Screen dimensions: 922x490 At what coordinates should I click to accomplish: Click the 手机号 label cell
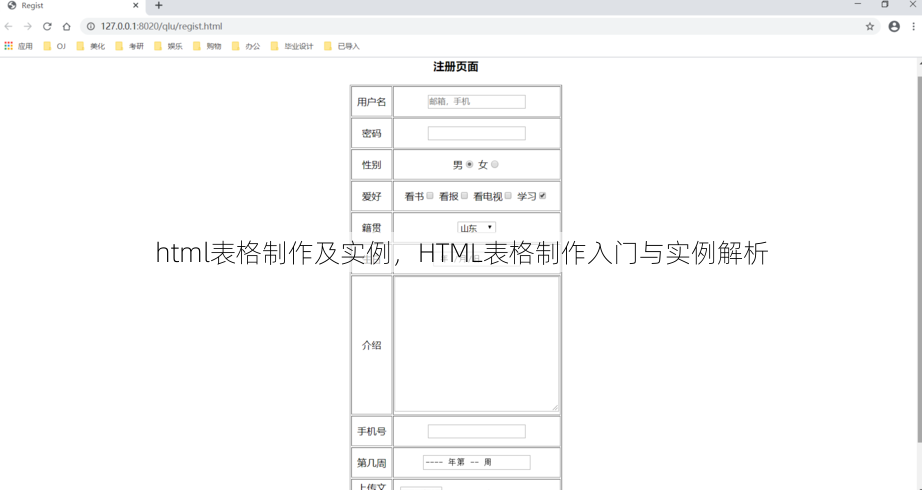pyautogui.click(x=372, y=432)
